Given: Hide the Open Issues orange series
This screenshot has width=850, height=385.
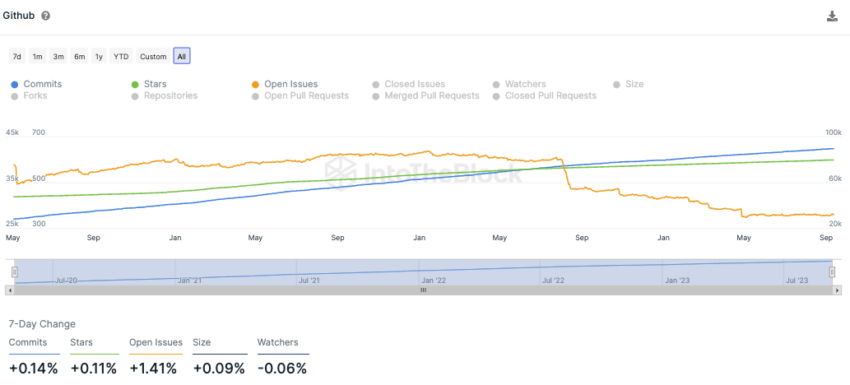Looking at the screenshot, I should 285,84.
